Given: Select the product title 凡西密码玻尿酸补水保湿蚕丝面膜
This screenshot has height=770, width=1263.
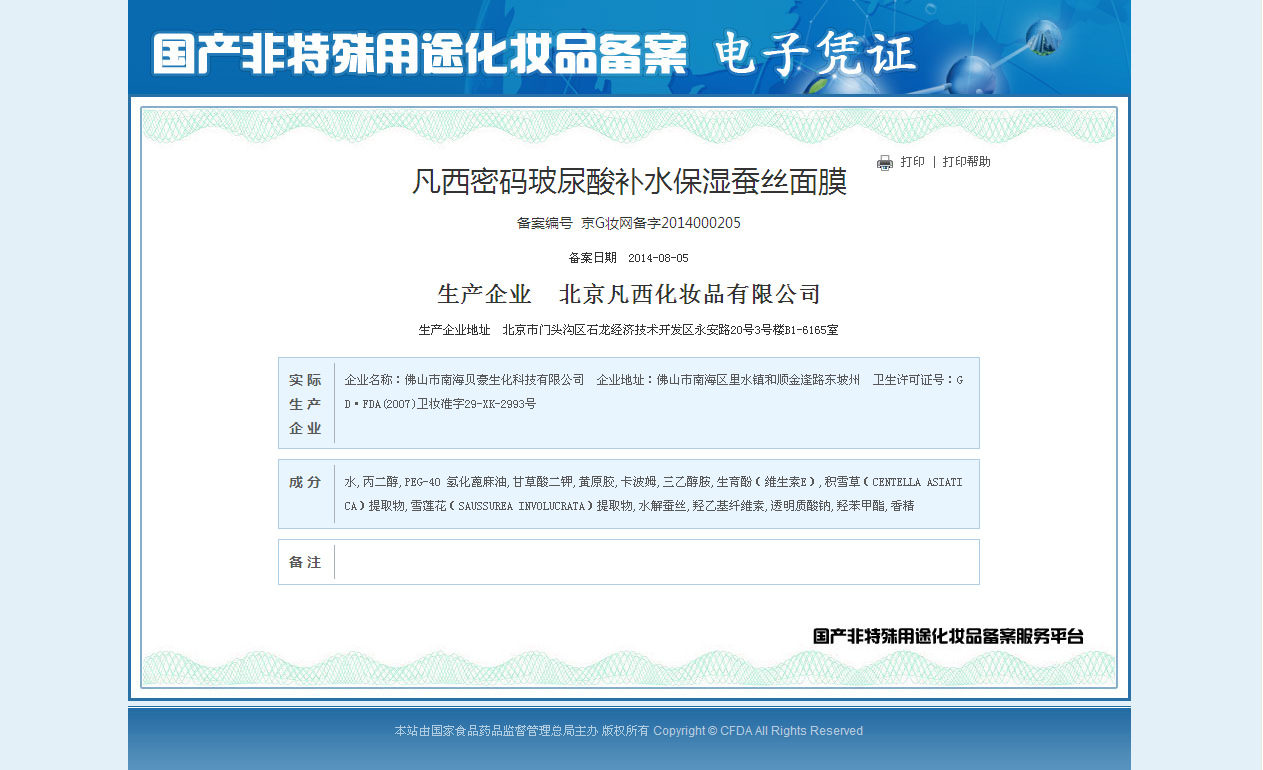Looking at the screenshot, I should click(x=630, y=182).
